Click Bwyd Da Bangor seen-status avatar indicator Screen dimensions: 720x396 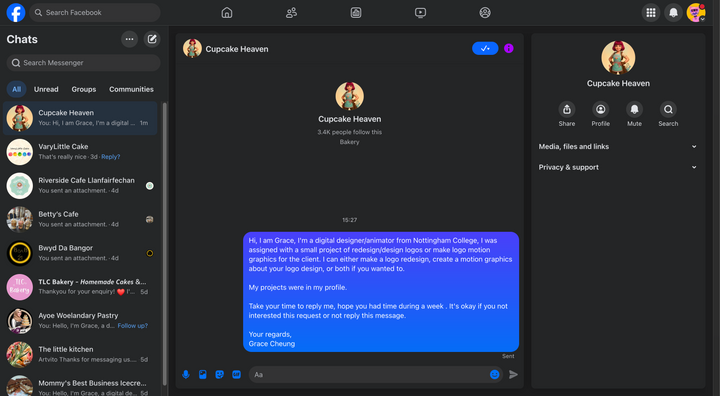[x=150, y=253]
